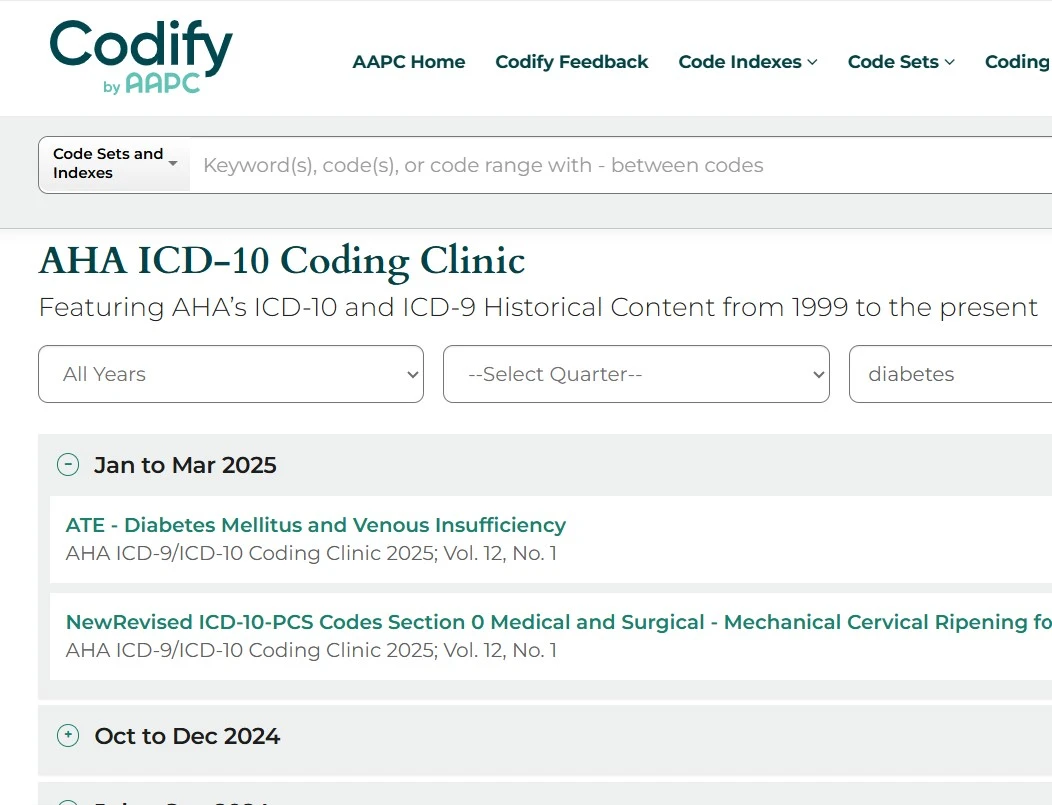1052x805 pixels.
Task: Click the caret in Code Sets and Indexes selector
Action: click(173, 163)
